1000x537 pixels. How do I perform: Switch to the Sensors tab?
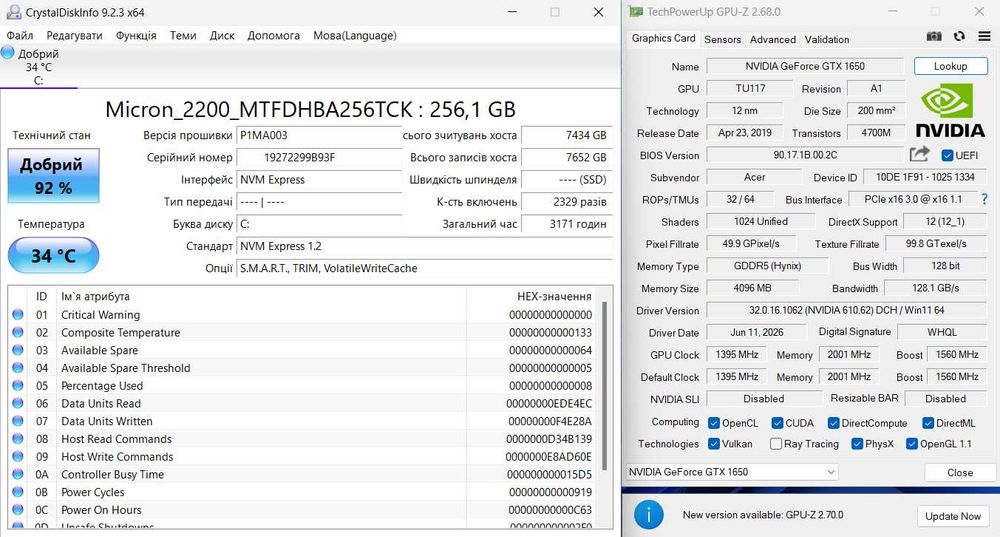(x=723, y=40)
